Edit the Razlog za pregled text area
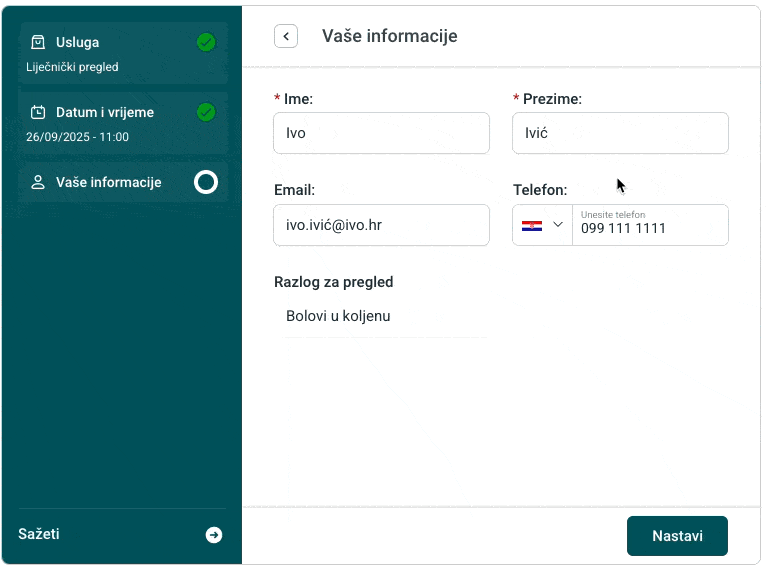The image size is (766, 570). (380, 316)
